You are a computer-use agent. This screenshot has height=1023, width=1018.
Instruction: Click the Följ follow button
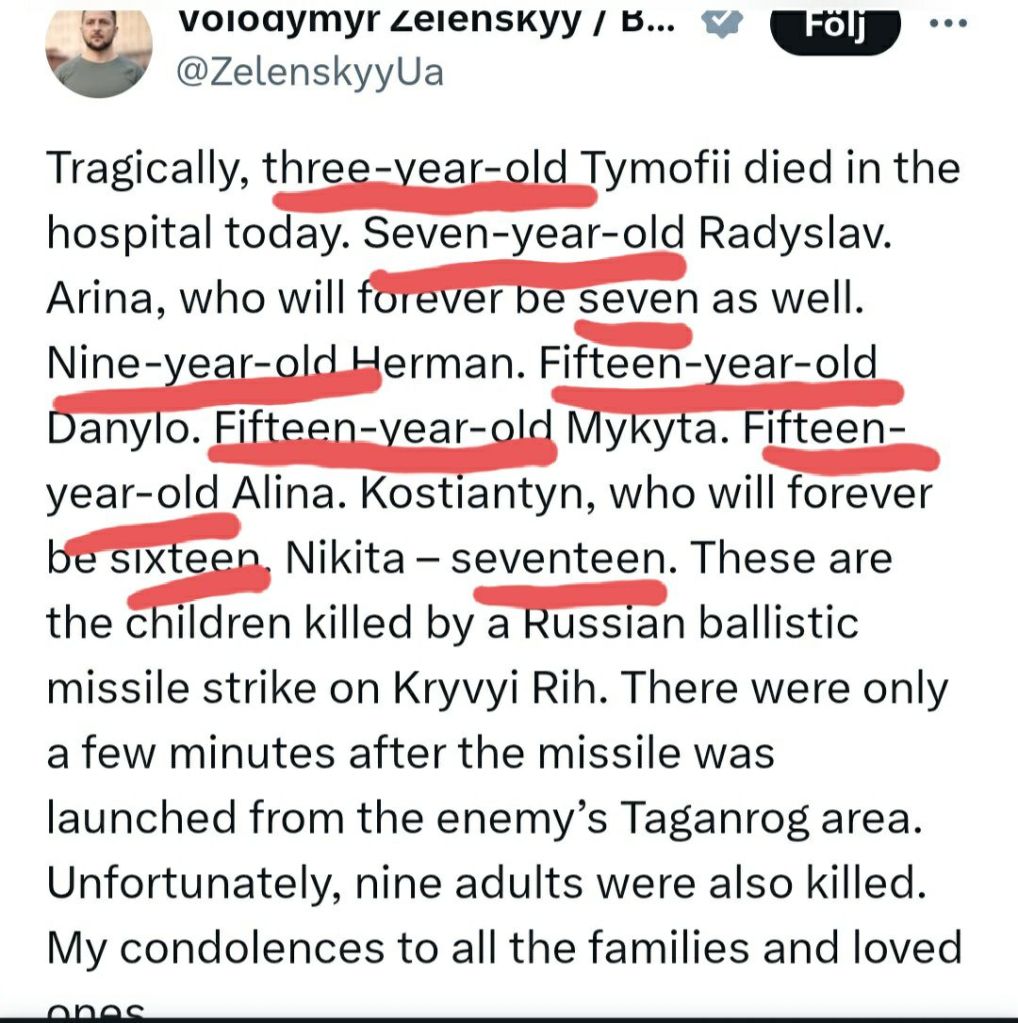point(834,24)
